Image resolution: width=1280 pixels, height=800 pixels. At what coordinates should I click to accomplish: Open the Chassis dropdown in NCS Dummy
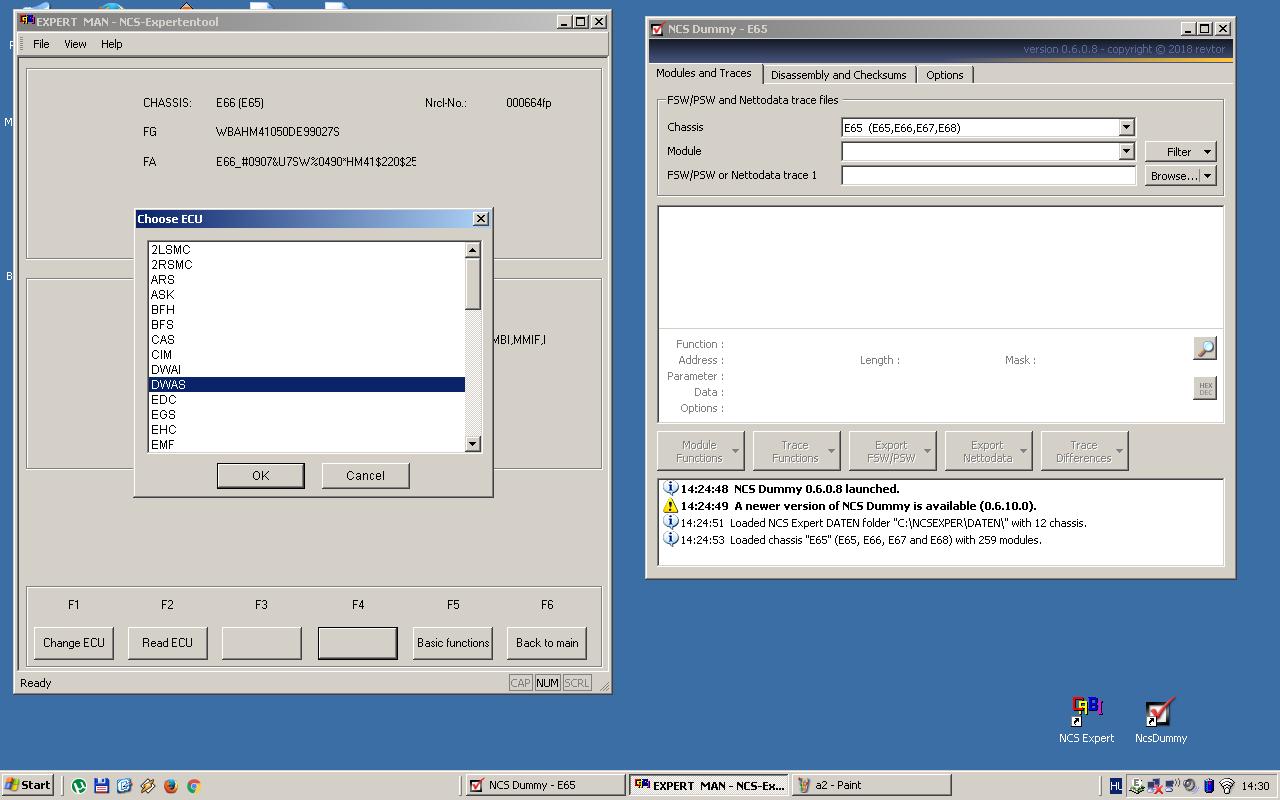[x=1126, y=127]
